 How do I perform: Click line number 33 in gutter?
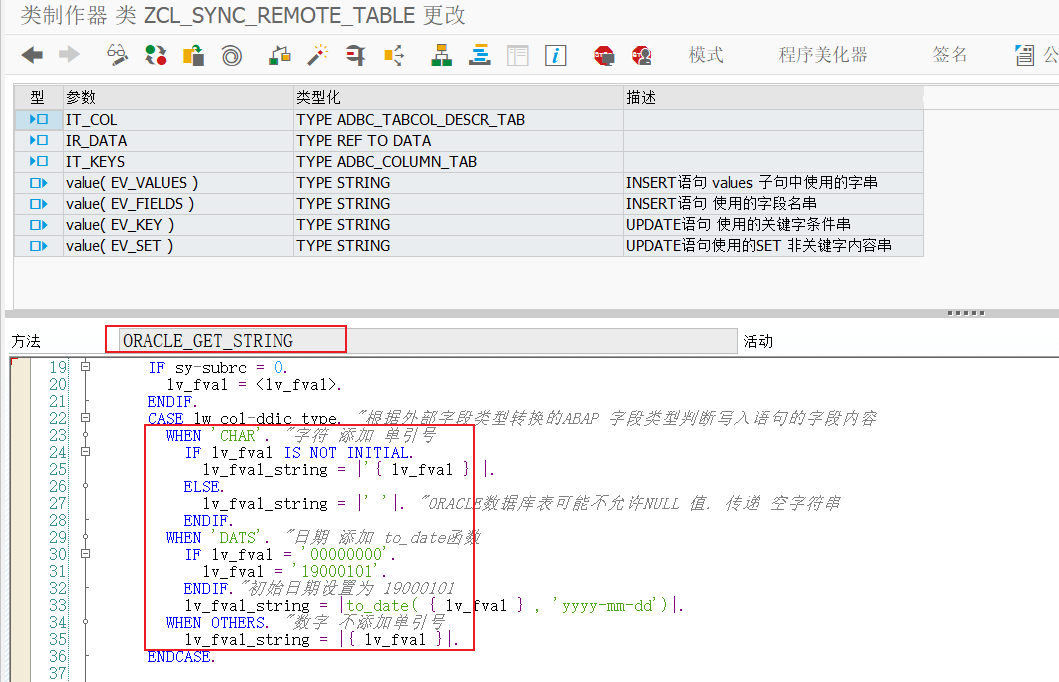(x=58, y=605)
